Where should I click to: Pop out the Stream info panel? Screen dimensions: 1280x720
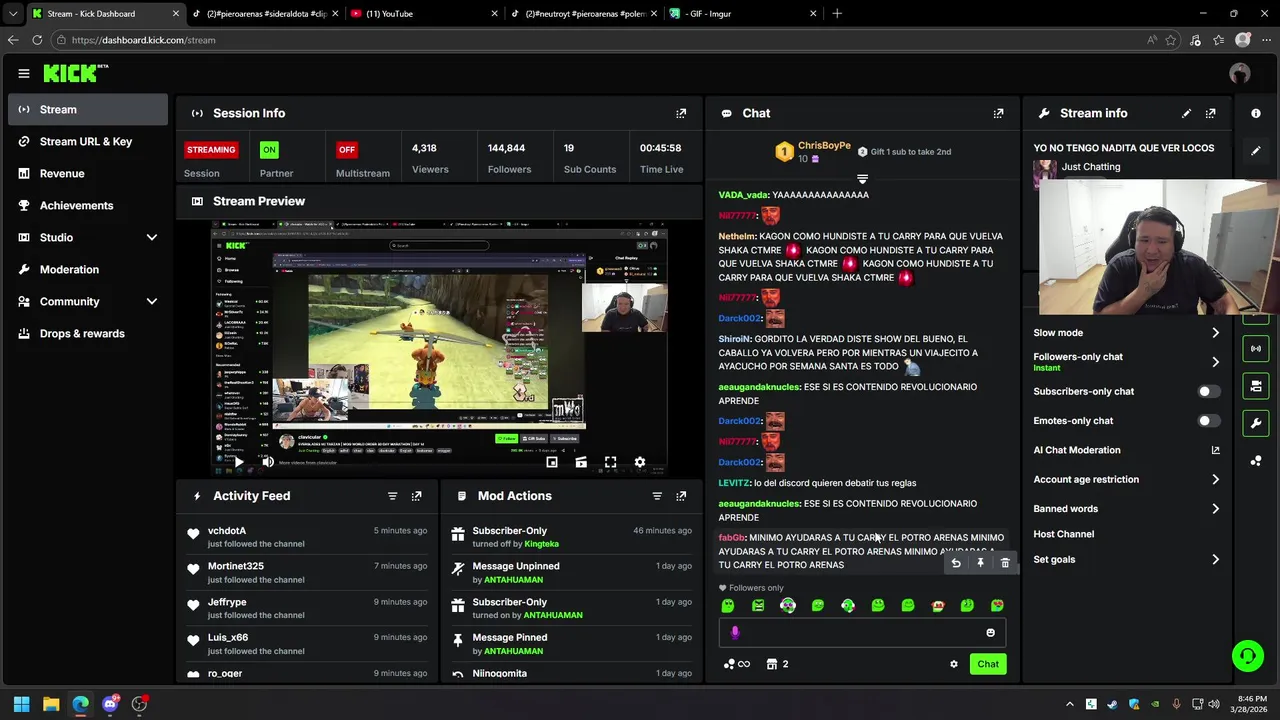[x=1210, y=113]
